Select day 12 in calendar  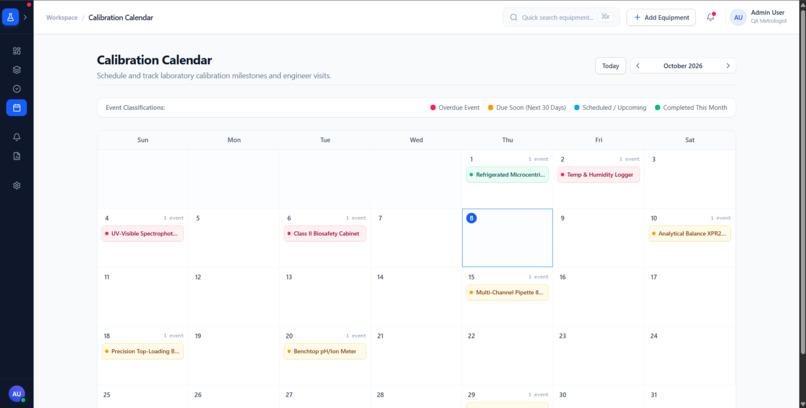pos(234,297)
